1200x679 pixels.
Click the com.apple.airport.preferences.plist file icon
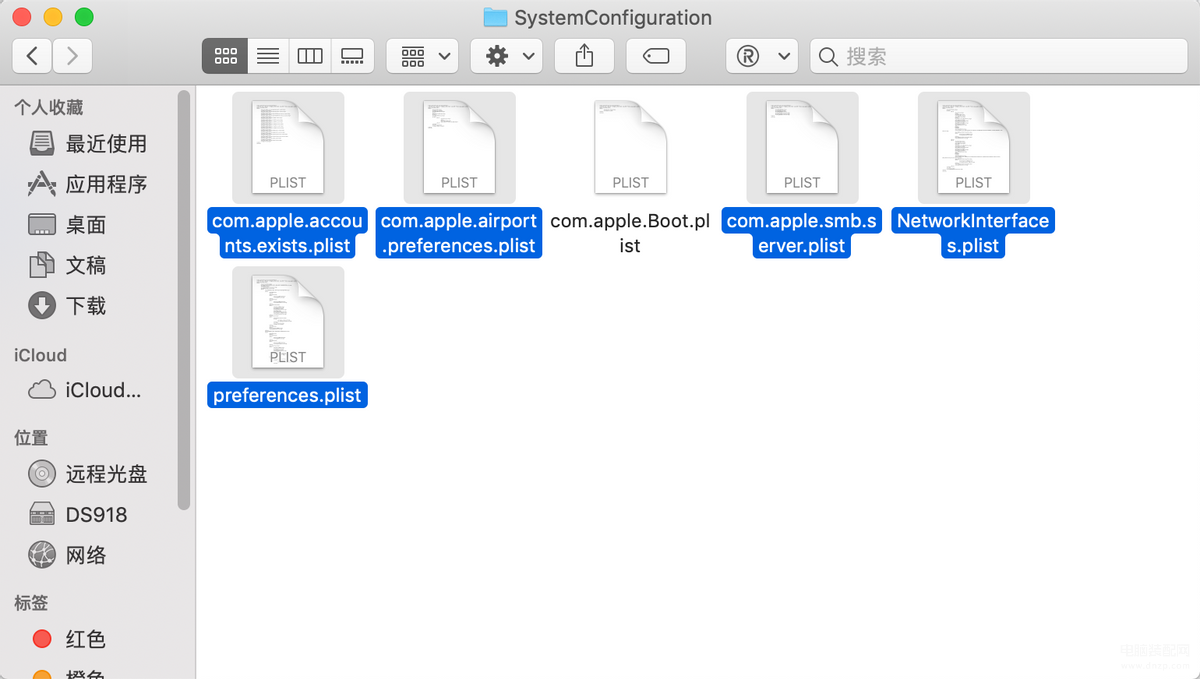[459, 147]
